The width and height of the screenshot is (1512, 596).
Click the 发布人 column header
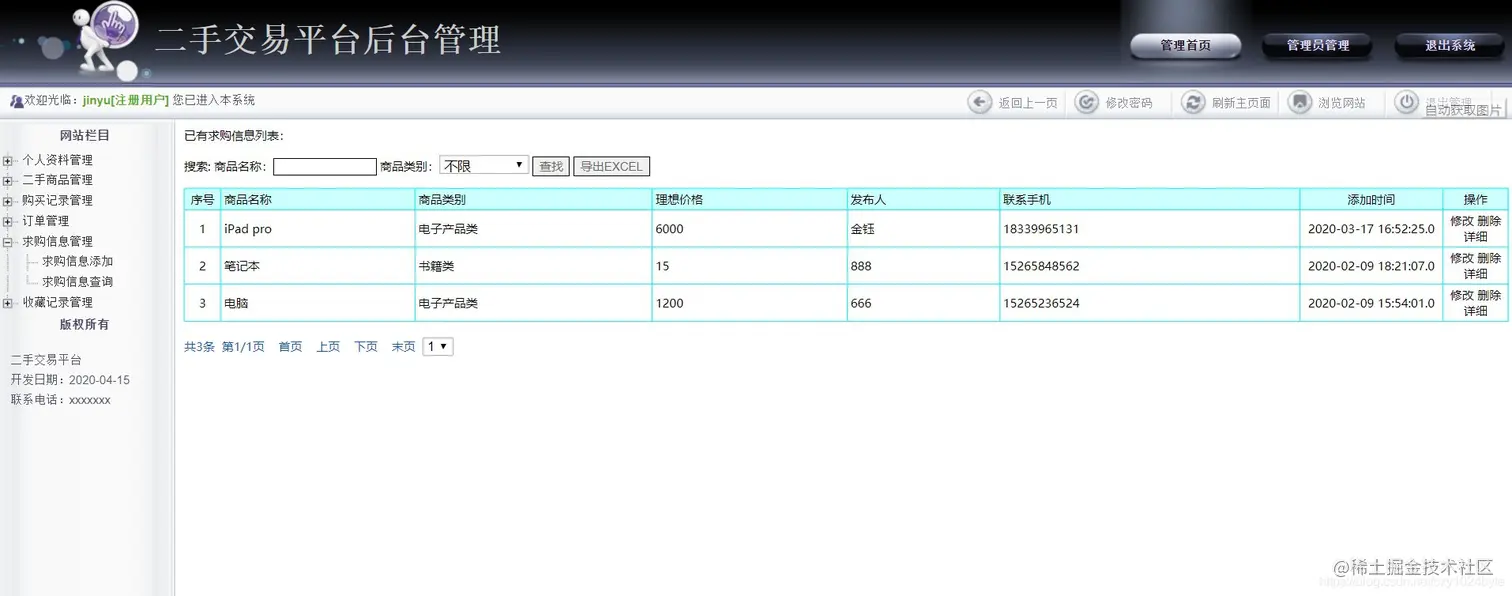pyautogui.click(x=923, y=199)
